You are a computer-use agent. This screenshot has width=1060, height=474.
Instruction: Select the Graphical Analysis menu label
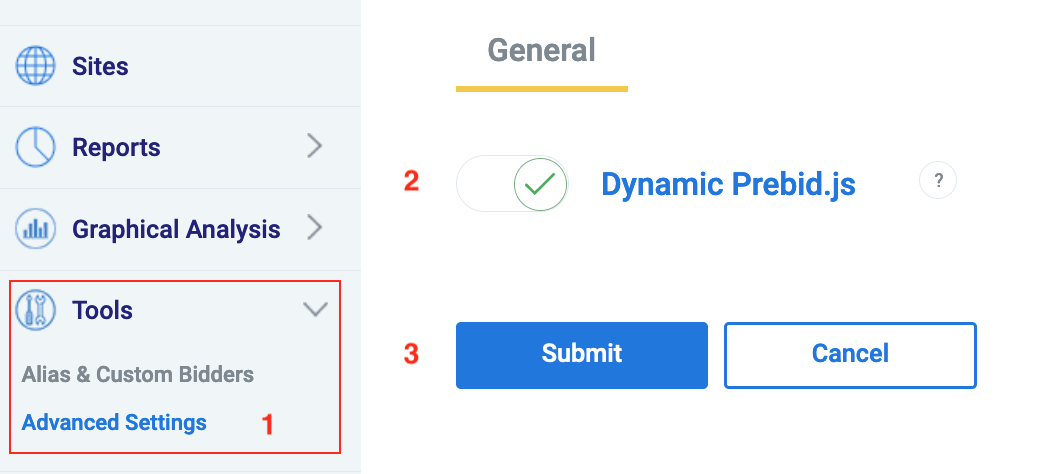(x=174, y=229)
